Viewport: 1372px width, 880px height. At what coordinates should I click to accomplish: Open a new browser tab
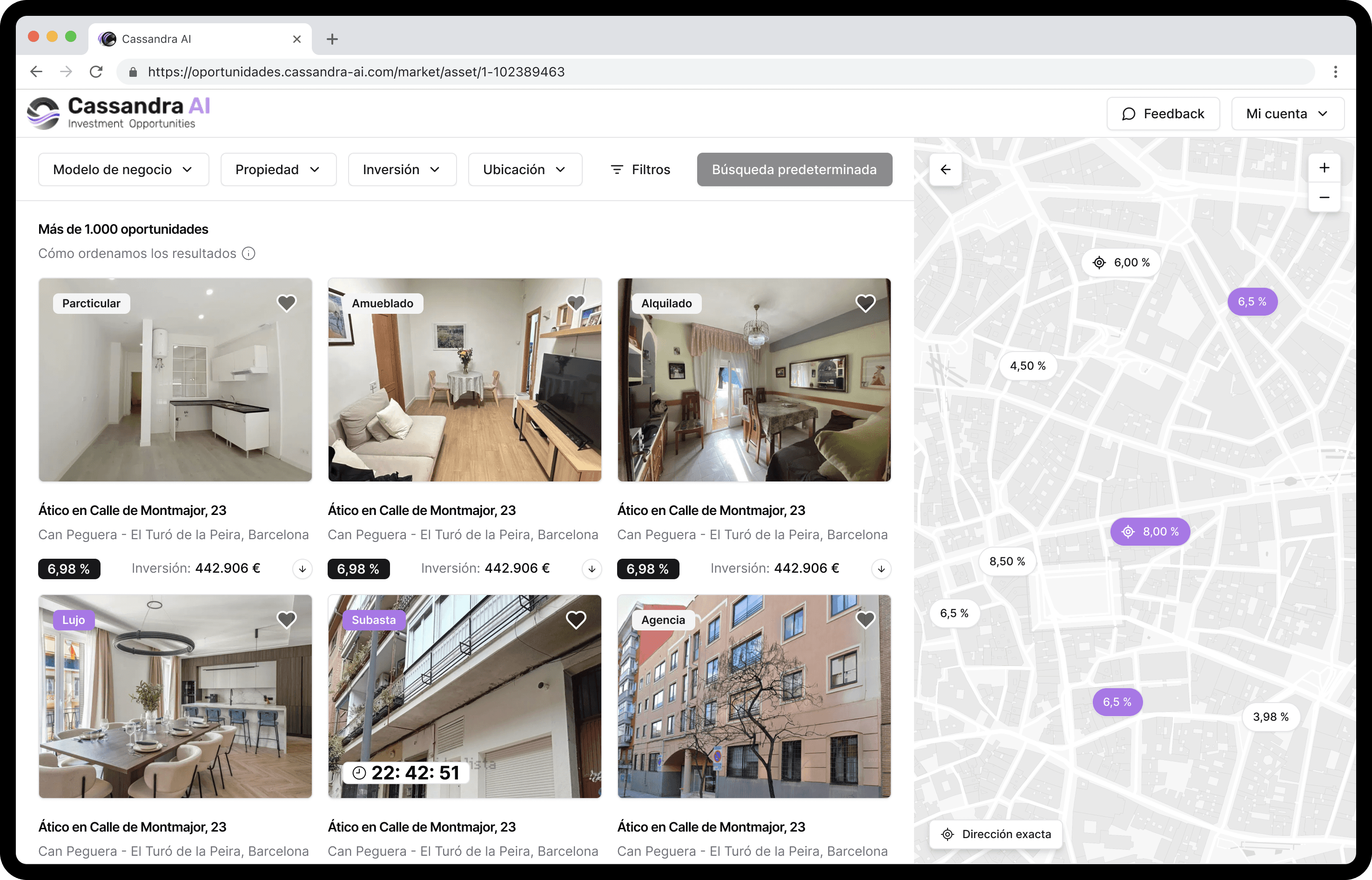[x=332, y=39]
